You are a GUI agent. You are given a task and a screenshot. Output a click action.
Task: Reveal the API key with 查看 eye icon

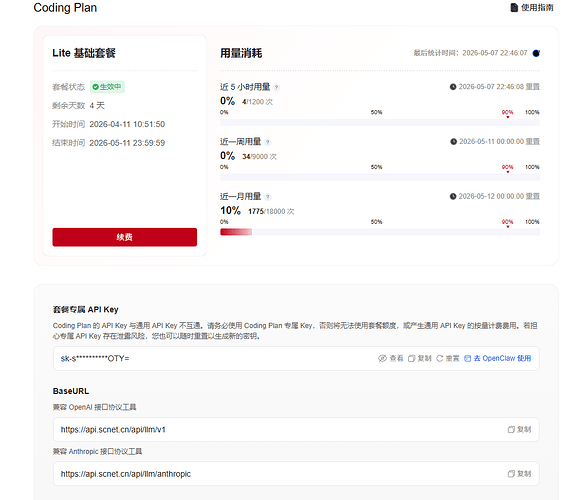391,358
